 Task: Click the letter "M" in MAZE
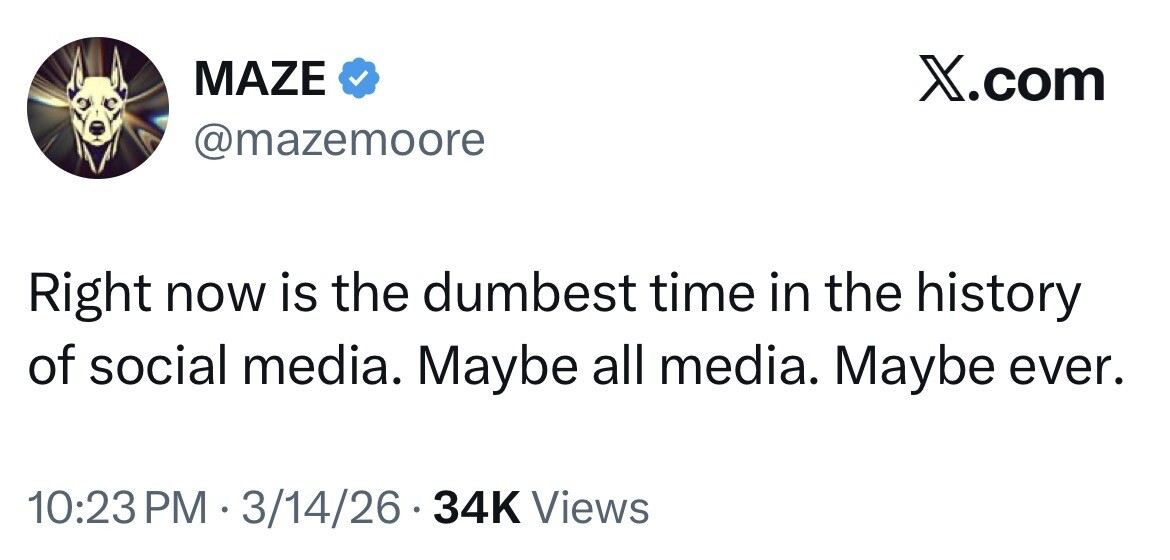point(214,78)
